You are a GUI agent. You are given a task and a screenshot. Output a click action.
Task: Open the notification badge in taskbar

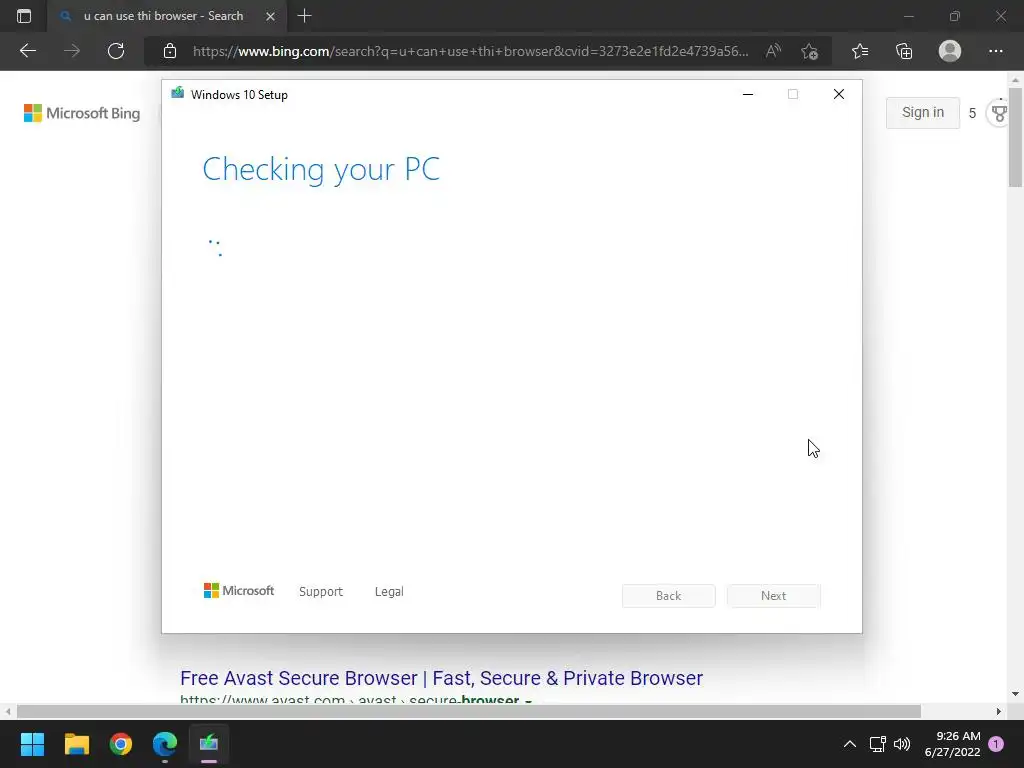click(x=996, y=744)
